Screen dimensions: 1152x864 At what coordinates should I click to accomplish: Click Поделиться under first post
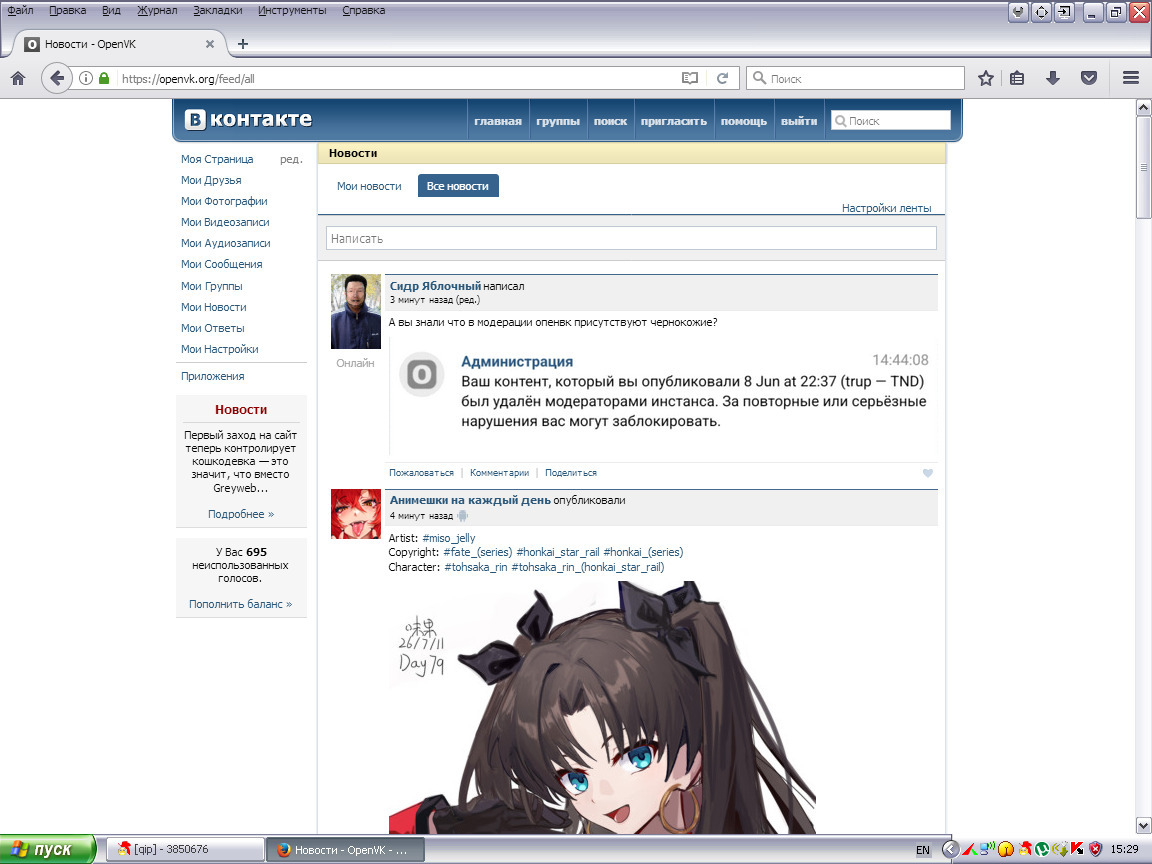click(571, 473)
